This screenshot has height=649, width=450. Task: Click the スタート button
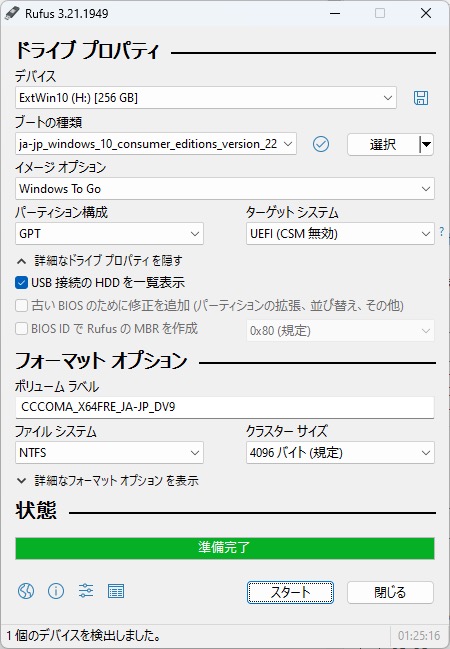290,592
